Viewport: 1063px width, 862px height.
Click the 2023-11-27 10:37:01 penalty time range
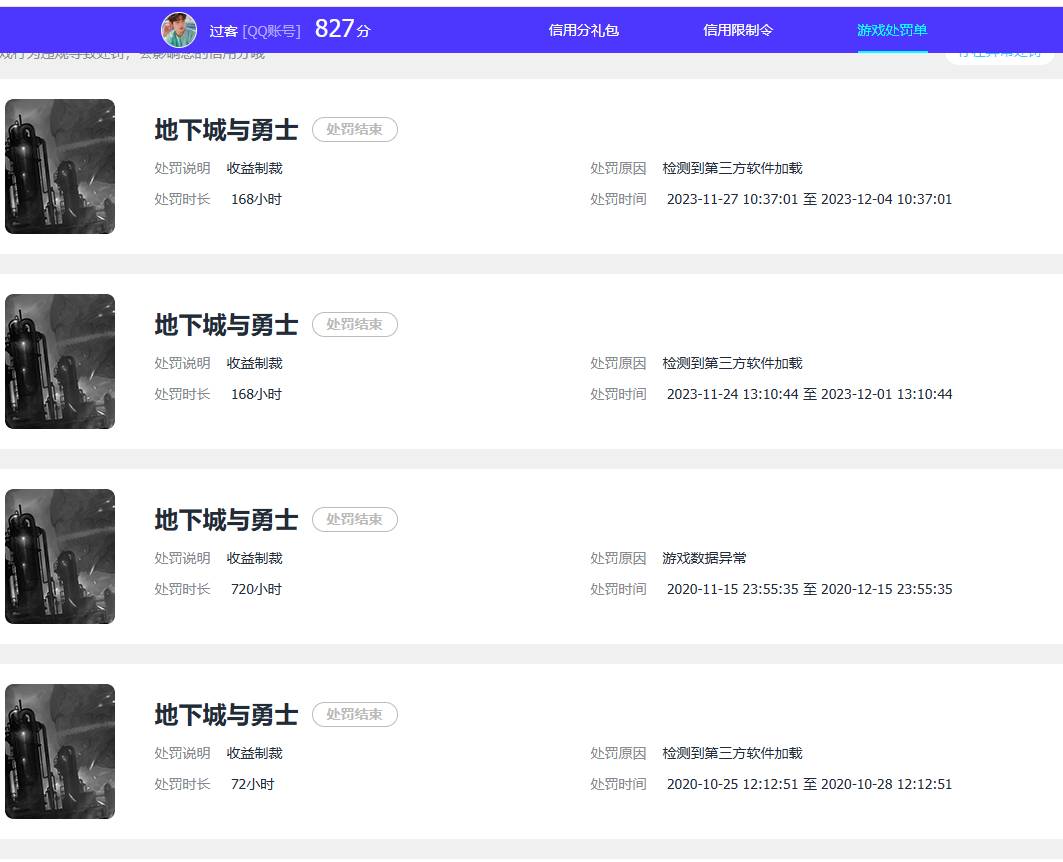point(809,199)
